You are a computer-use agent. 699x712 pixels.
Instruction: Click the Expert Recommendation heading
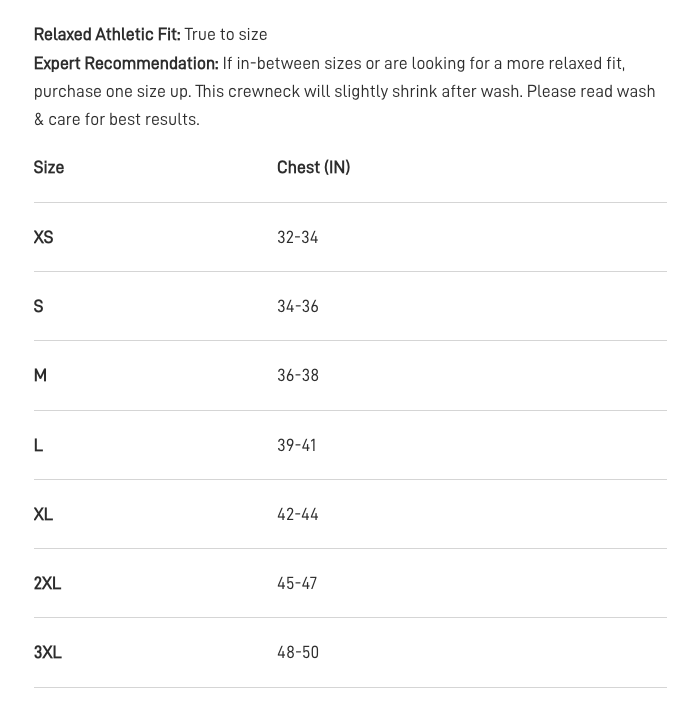click(x=126, y=63)
